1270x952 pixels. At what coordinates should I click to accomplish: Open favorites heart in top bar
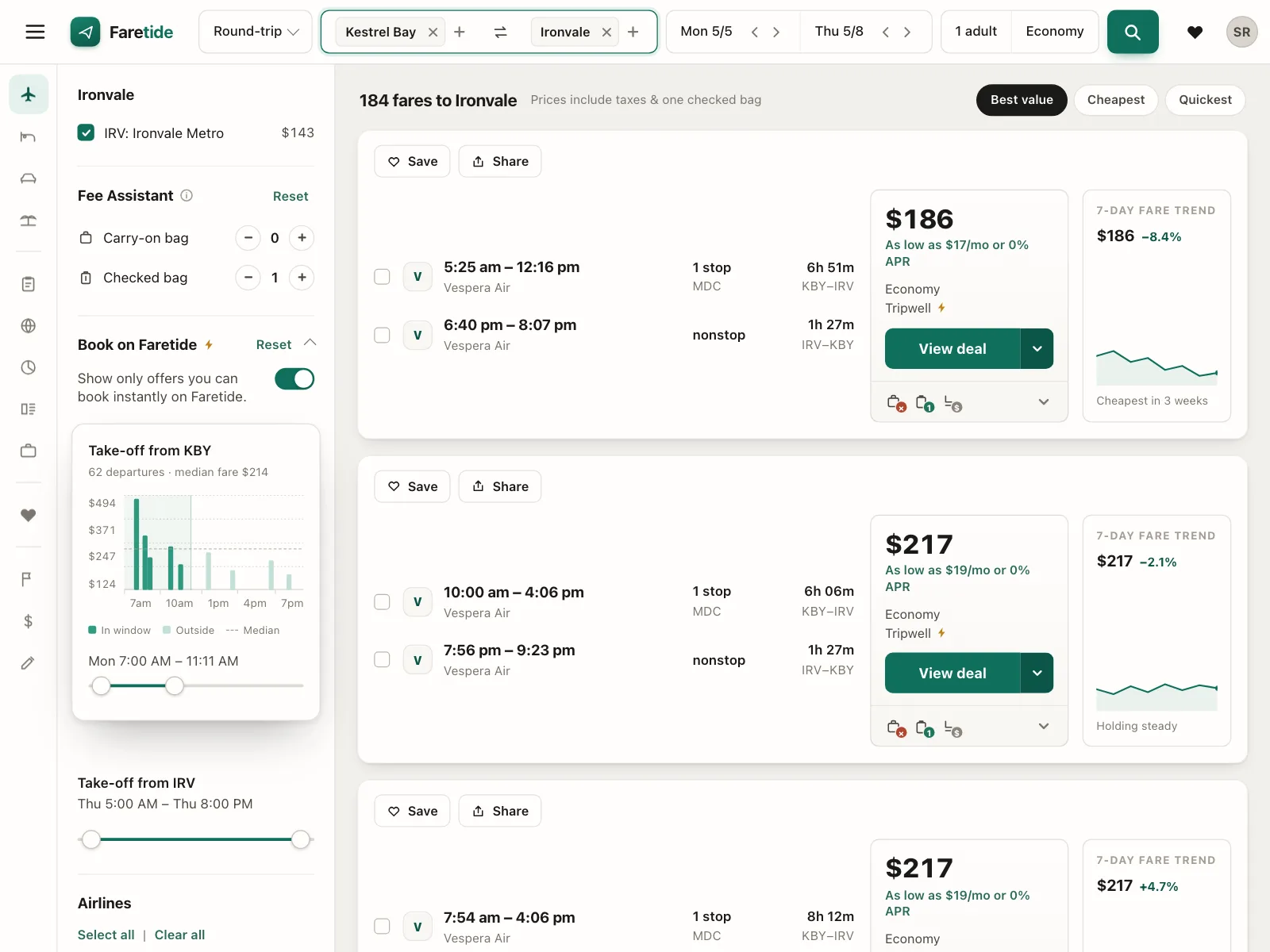pos(1195,32)
